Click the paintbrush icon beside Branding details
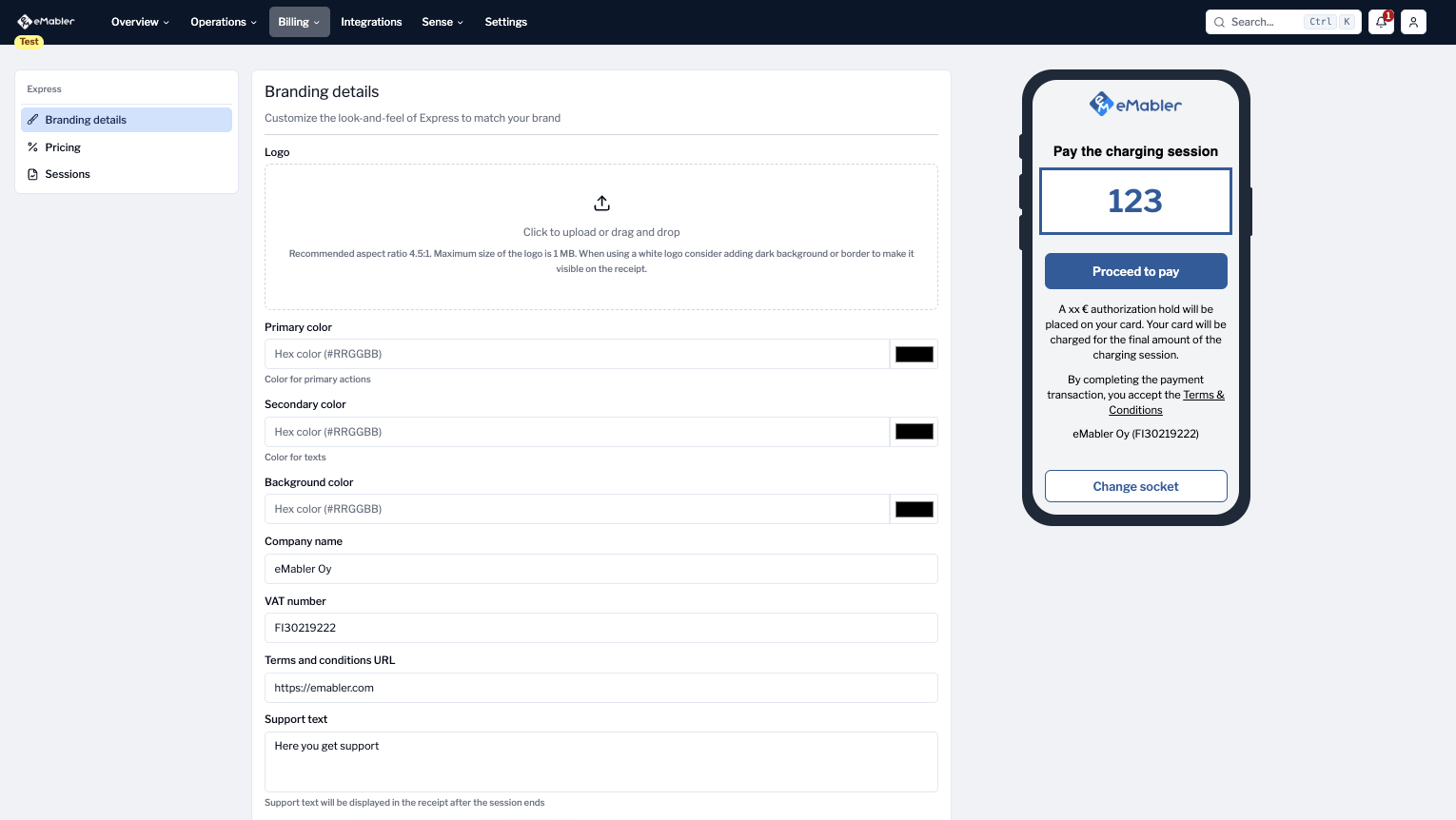1456x820 pixels. coord(33,120)
